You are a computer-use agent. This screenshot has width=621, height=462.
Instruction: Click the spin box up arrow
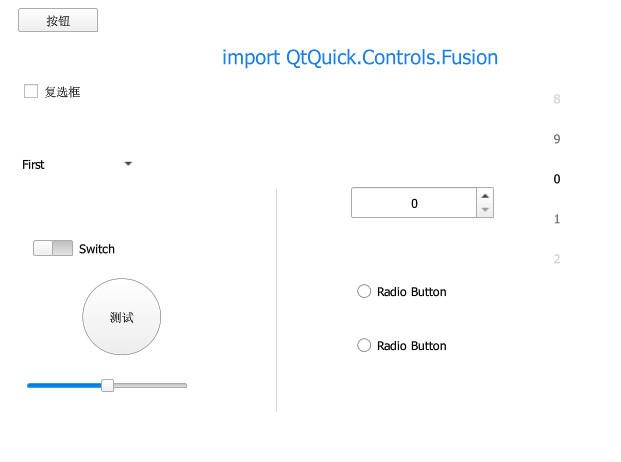[x=485, y=196]
